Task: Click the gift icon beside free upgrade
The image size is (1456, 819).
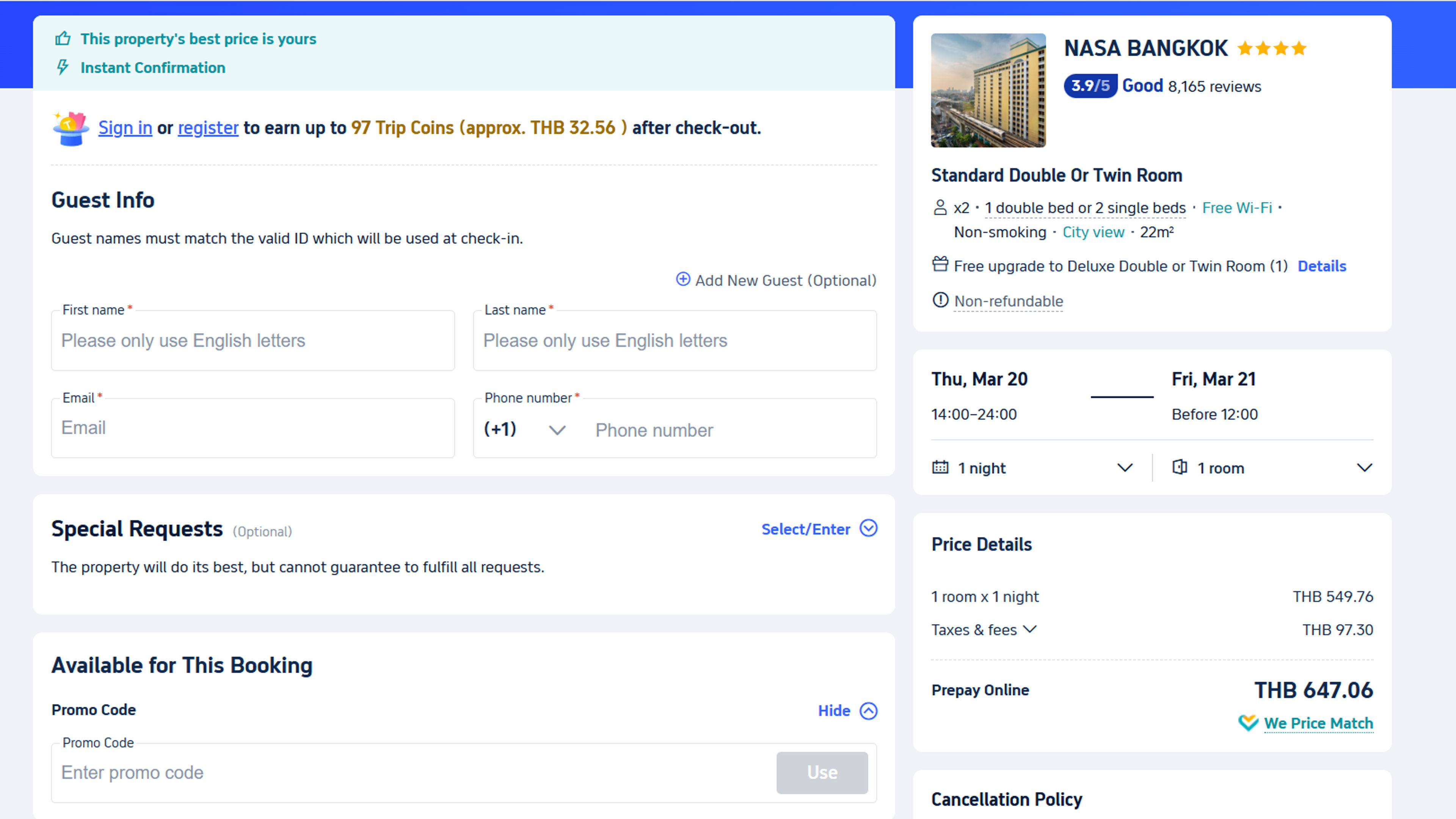Action: pyautogui.click(x=940, y=265)
